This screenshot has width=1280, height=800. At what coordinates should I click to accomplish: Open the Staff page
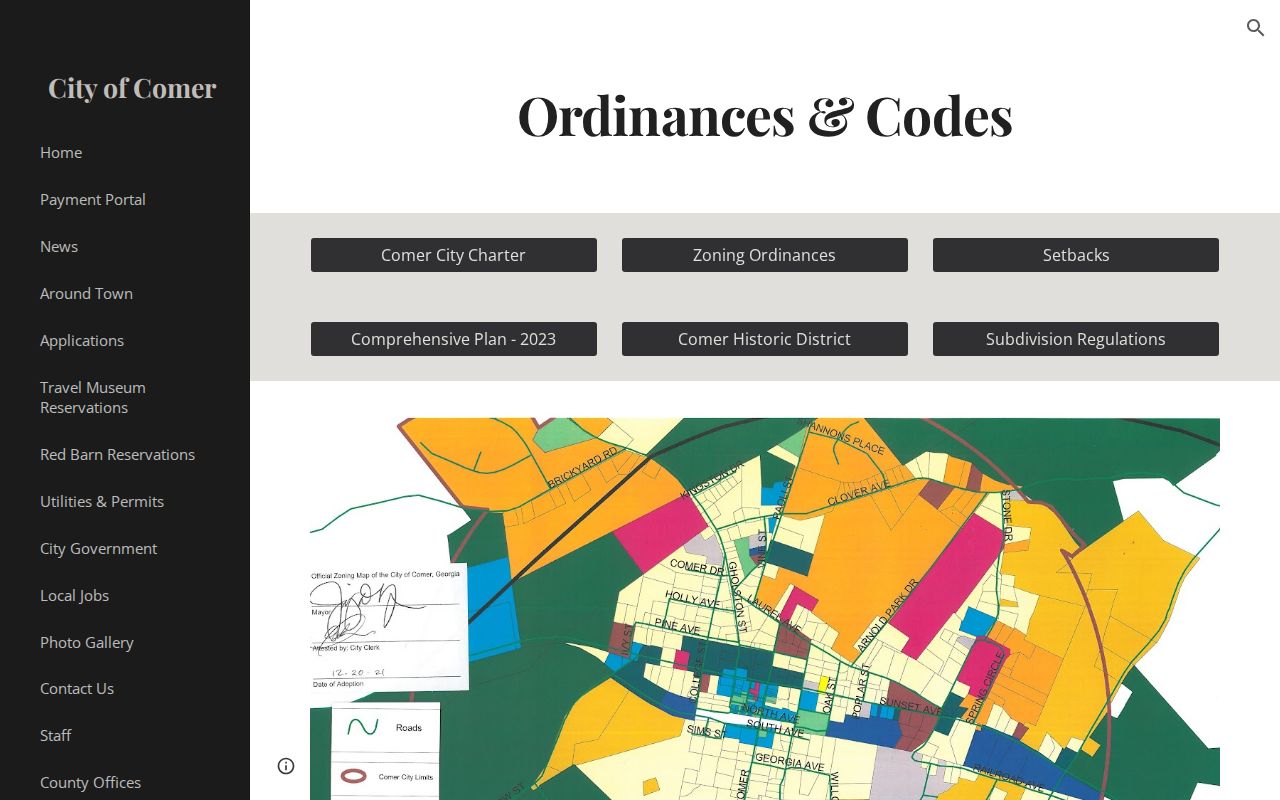[x=56, y=735]
